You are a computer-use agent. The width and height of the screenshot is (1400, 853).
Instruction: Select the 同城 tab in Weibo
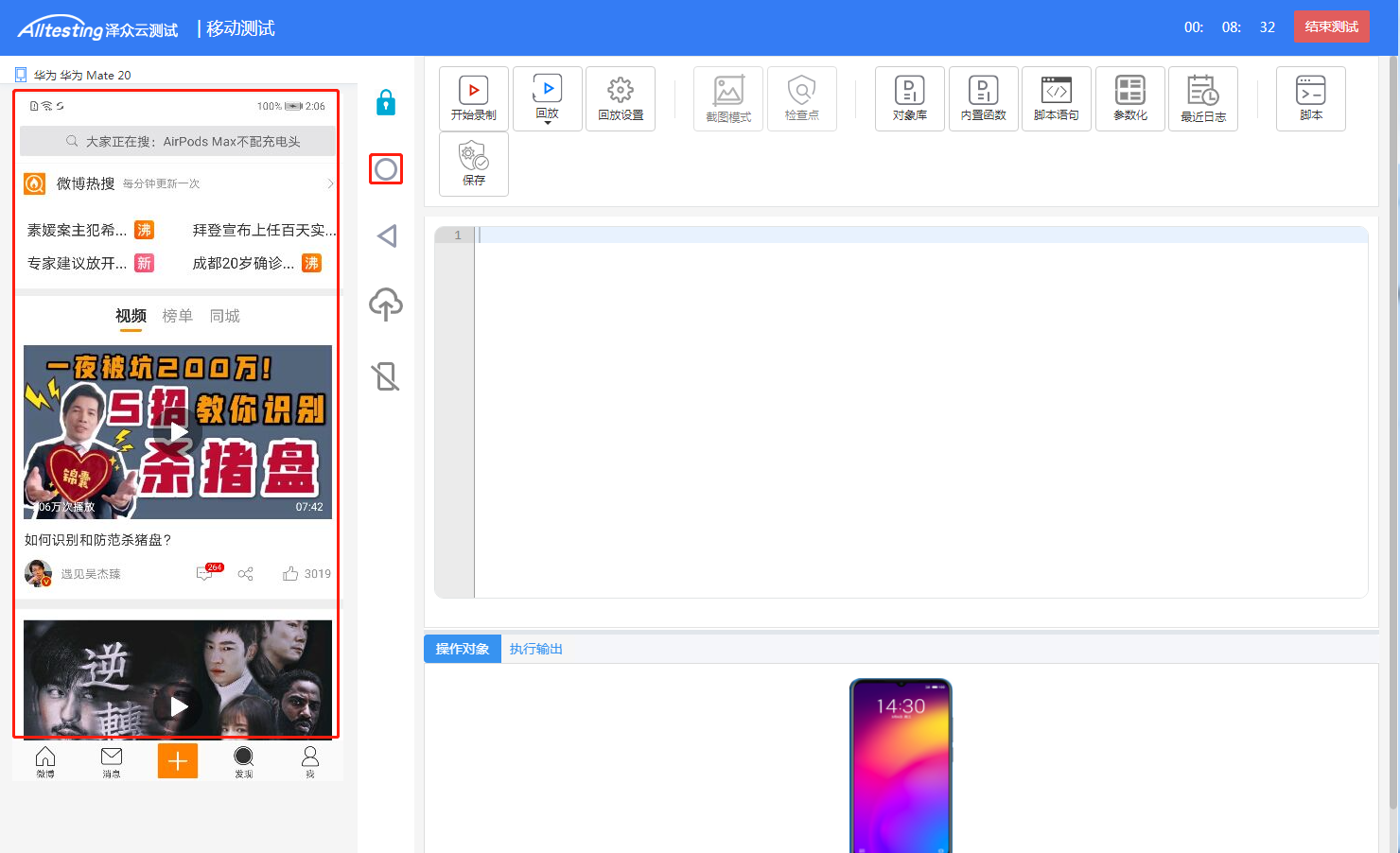pyautogui.click(x=224, y=316)
